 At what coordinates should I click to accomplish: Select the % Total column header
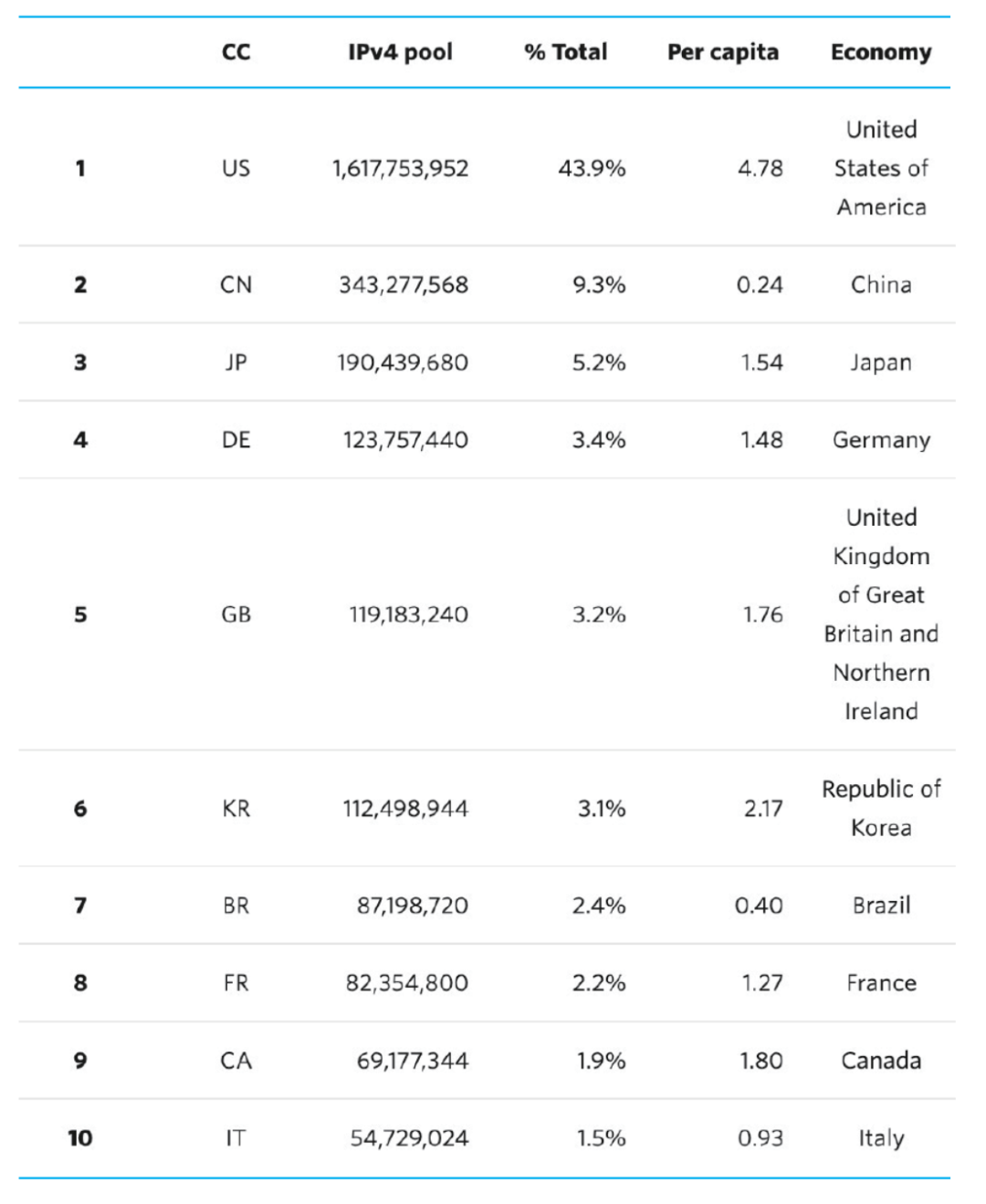(x=565, y=52)
